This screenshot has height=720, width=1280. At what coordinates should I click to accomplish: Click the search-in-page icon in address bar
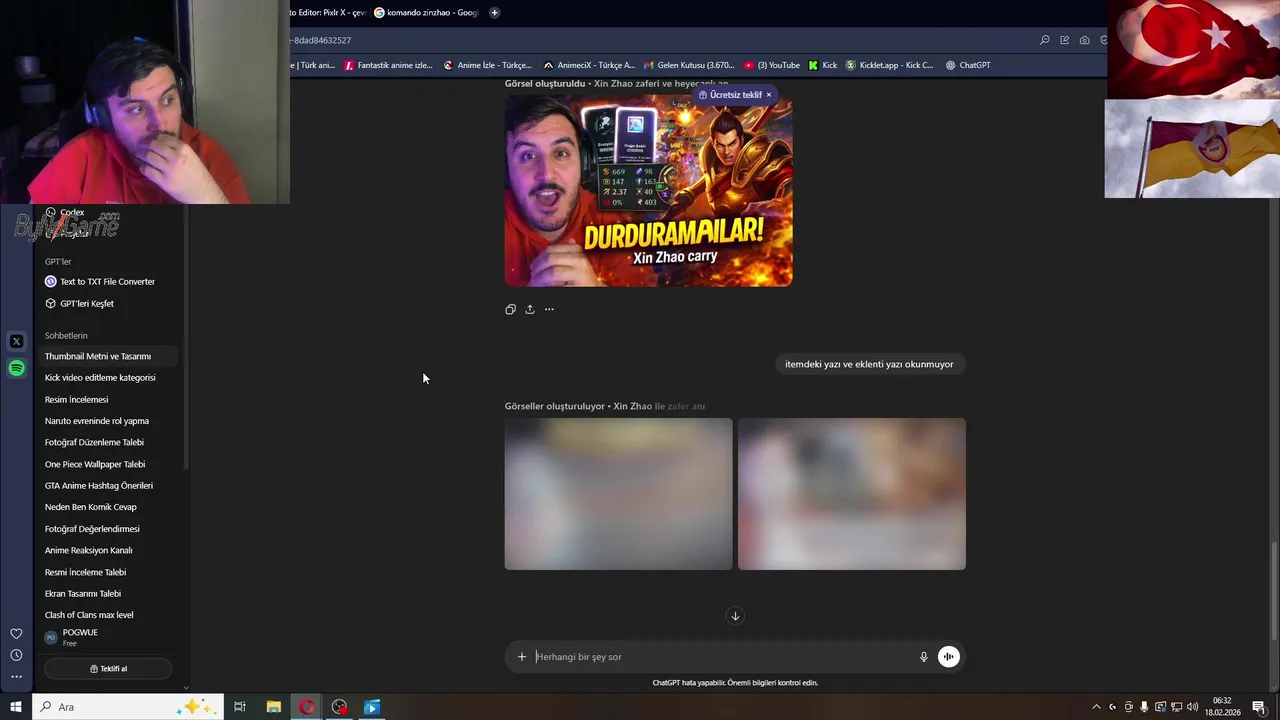[x=1045, y=40]
